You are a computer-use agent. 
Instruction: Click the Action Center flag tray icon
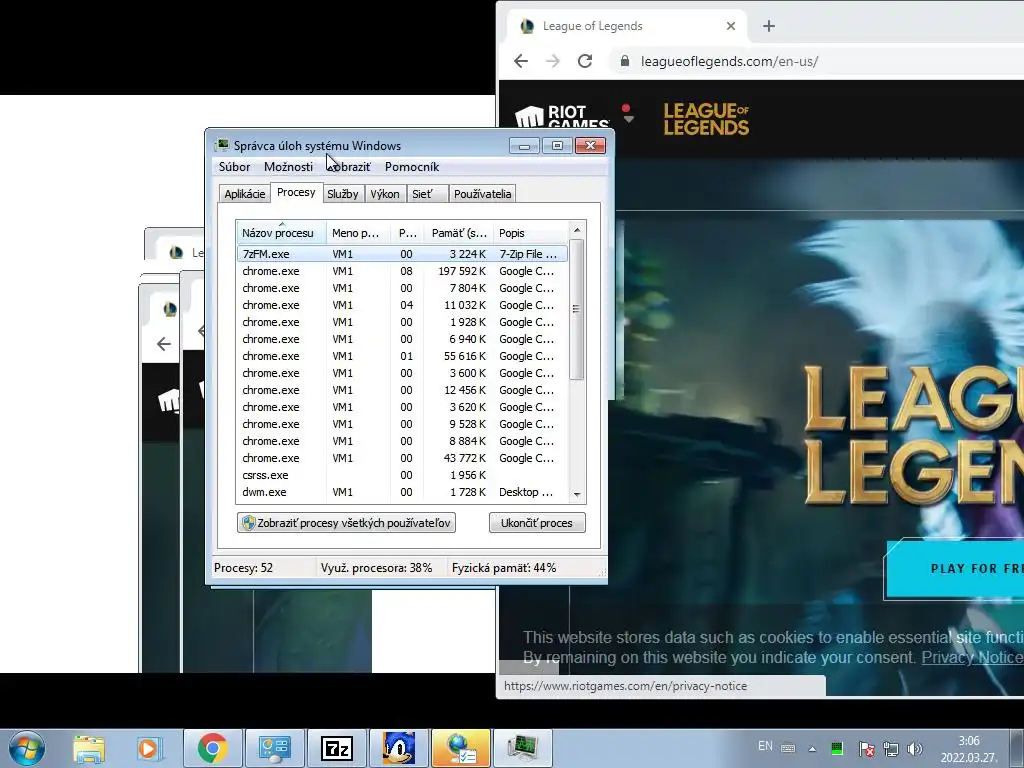tap(867, 749)
